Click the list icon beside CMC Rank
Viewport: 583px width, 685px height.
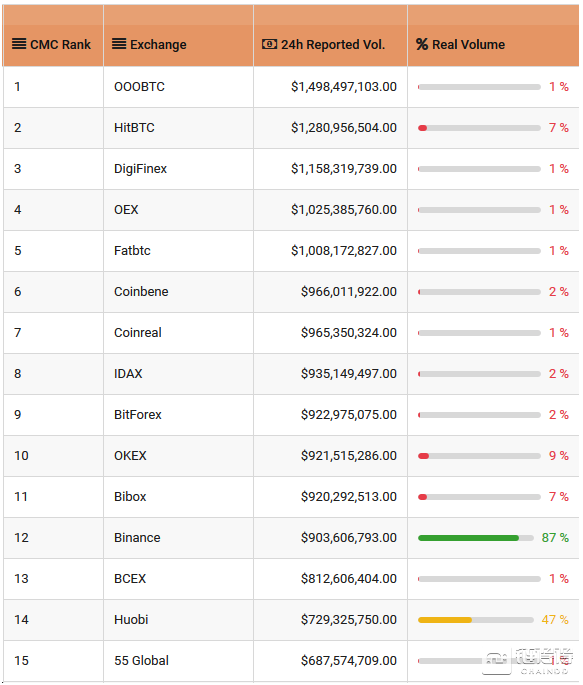(19, 44)
